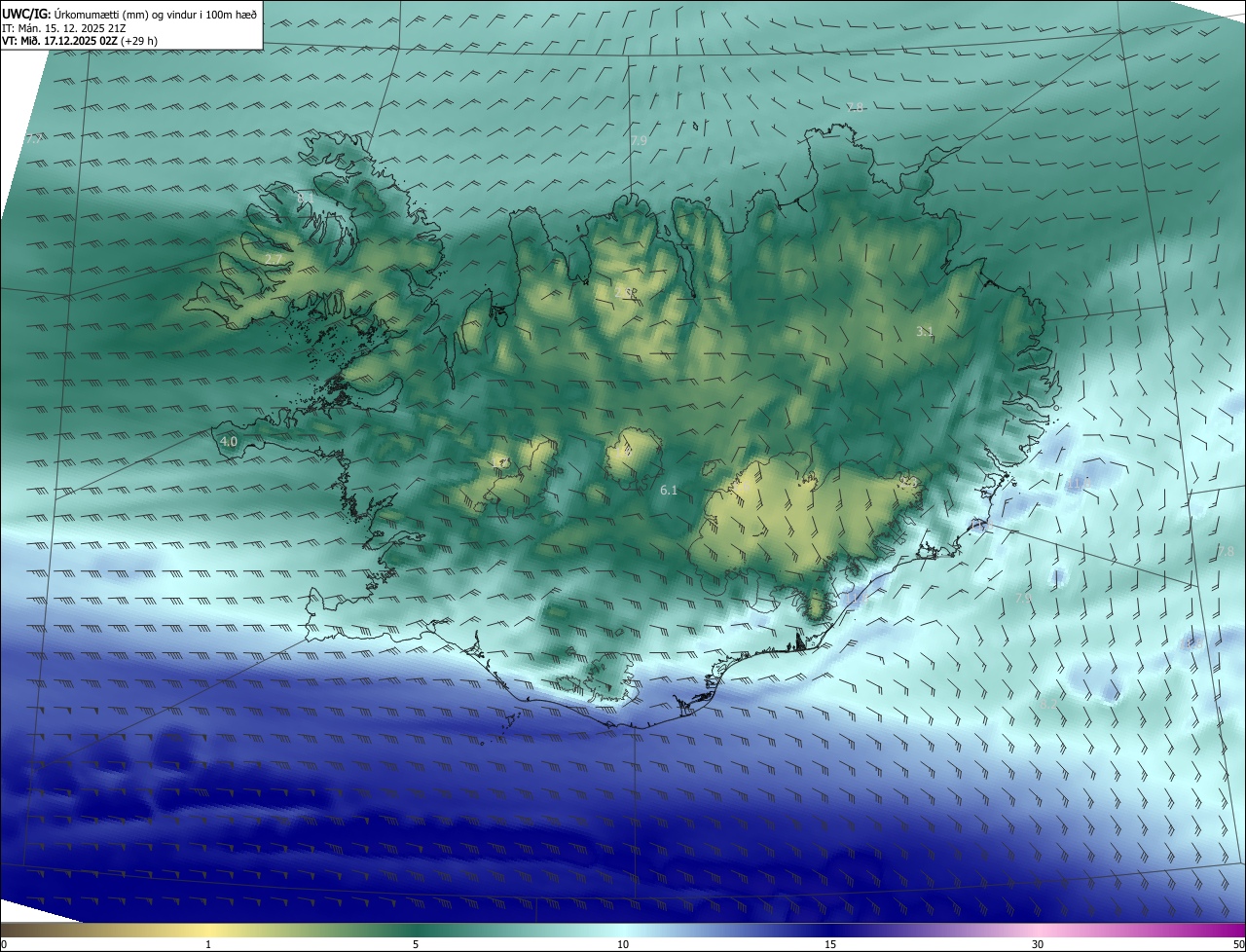Click the 10 tick on the color scale

pos(623,944)
